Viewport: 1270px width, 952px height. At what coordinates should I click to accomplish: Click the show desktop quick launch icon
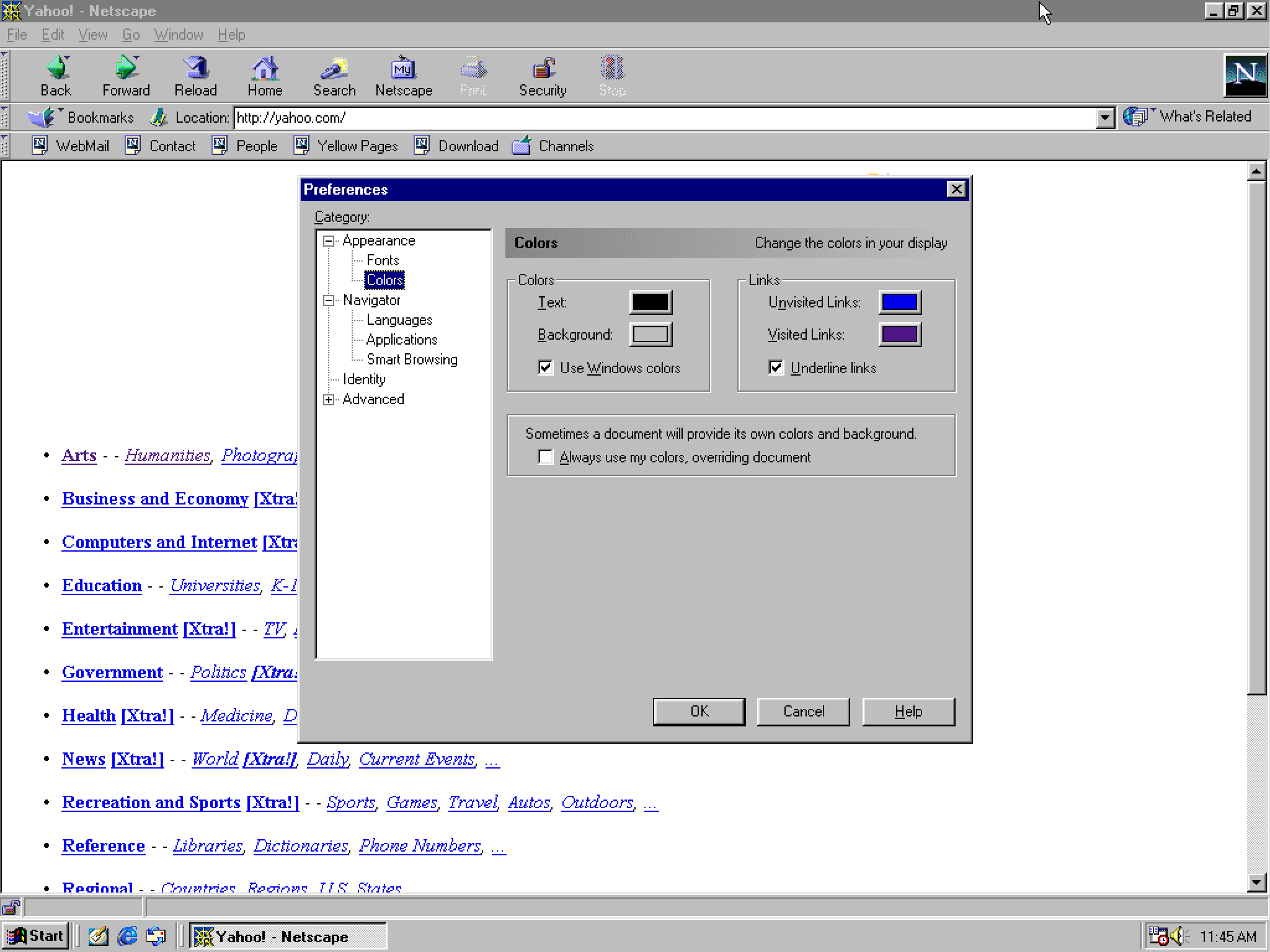point(98,936)
